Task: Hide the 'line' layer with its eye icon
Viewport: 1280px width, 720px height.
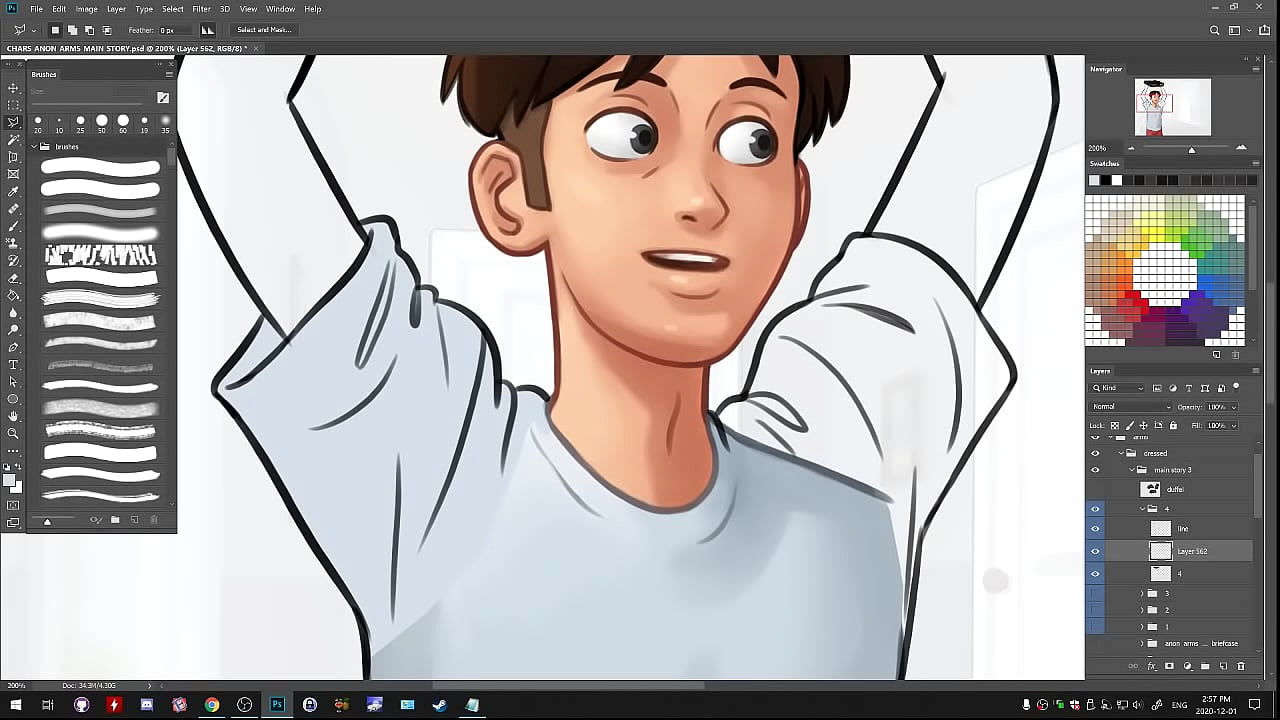Action: click(1095, 529)
